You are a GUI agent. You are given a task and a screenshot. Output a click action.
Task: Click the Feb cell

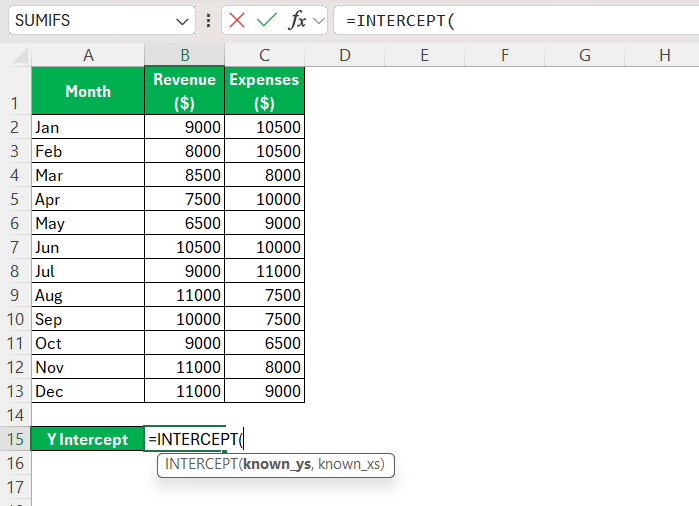pos(88,151)
